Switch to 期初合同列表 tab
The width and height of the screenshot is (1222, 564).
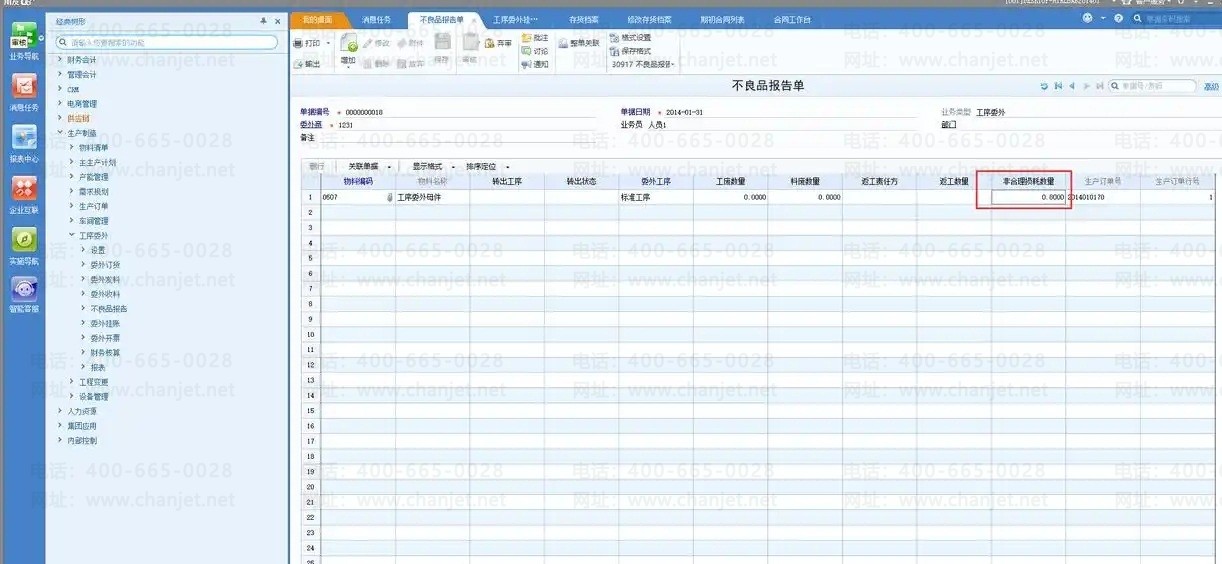click(722, 19)
